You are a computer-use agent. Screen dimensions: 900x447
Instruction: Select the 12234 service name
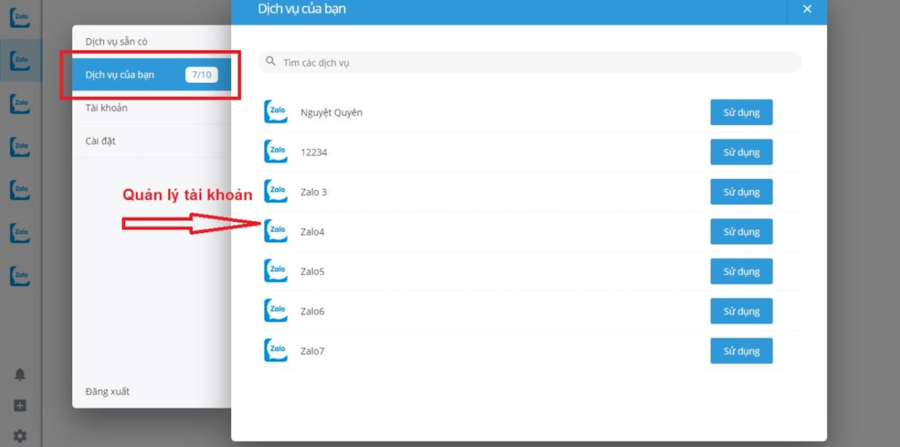313,152
